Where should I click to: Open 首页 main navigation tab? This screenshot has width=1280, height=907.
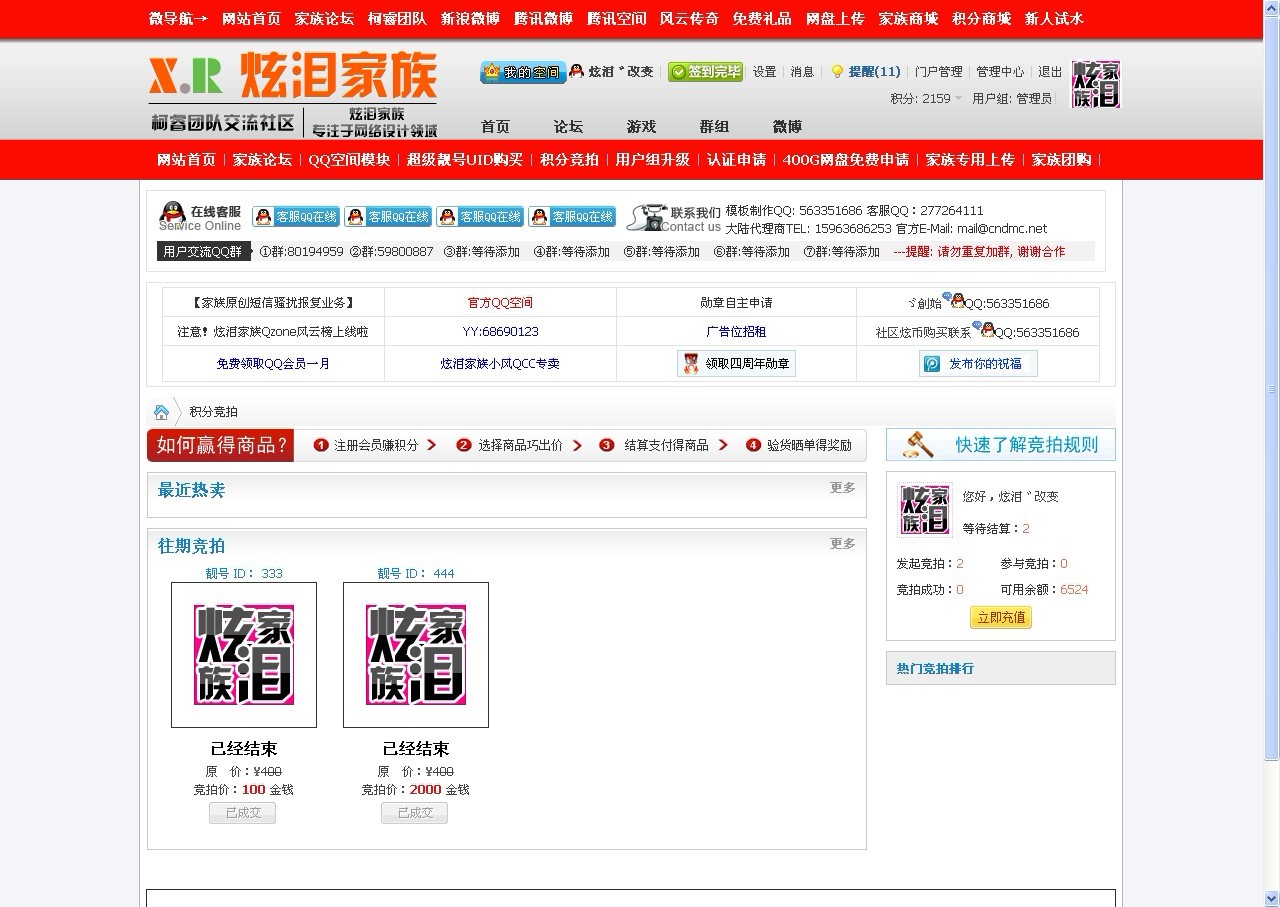click(x=495, y=127)
